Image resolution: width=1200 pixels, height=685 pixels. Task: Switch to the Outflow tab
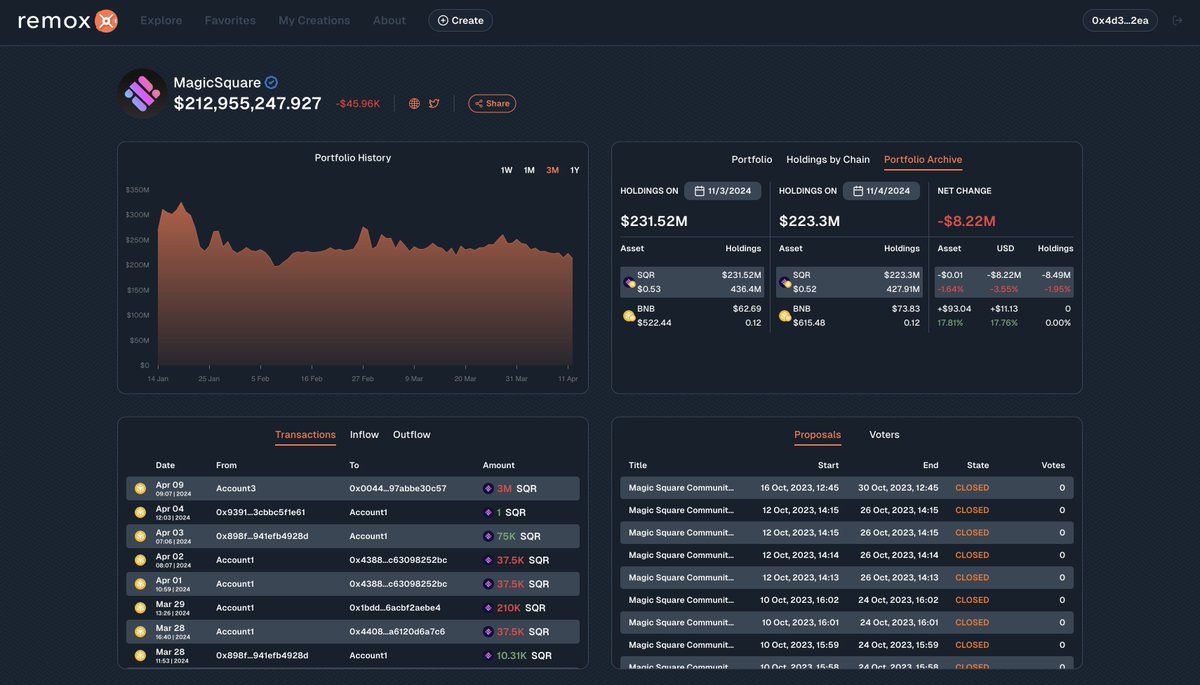click(411, 434)
